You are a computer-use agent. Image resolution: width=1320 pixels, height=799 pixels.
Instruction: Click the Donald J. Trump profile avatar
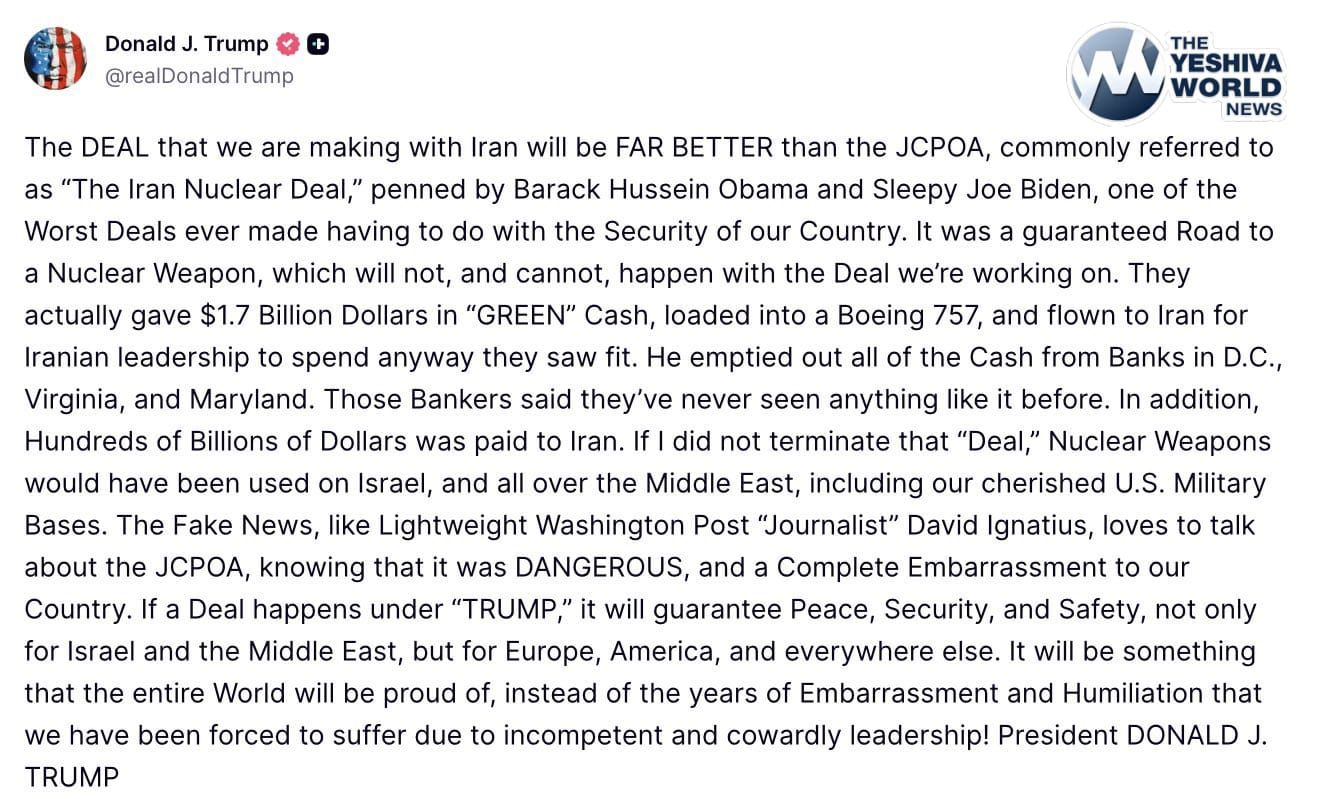pos(55,58)
